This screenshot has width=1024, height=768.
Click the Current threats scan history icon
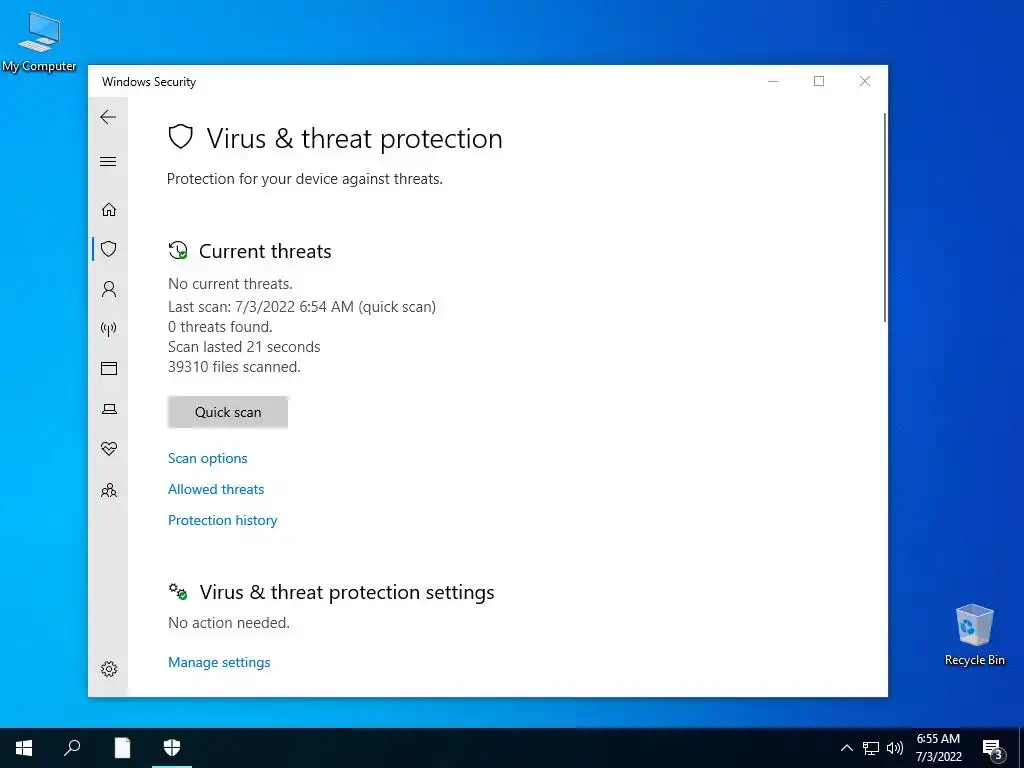[x=178, y=251]
